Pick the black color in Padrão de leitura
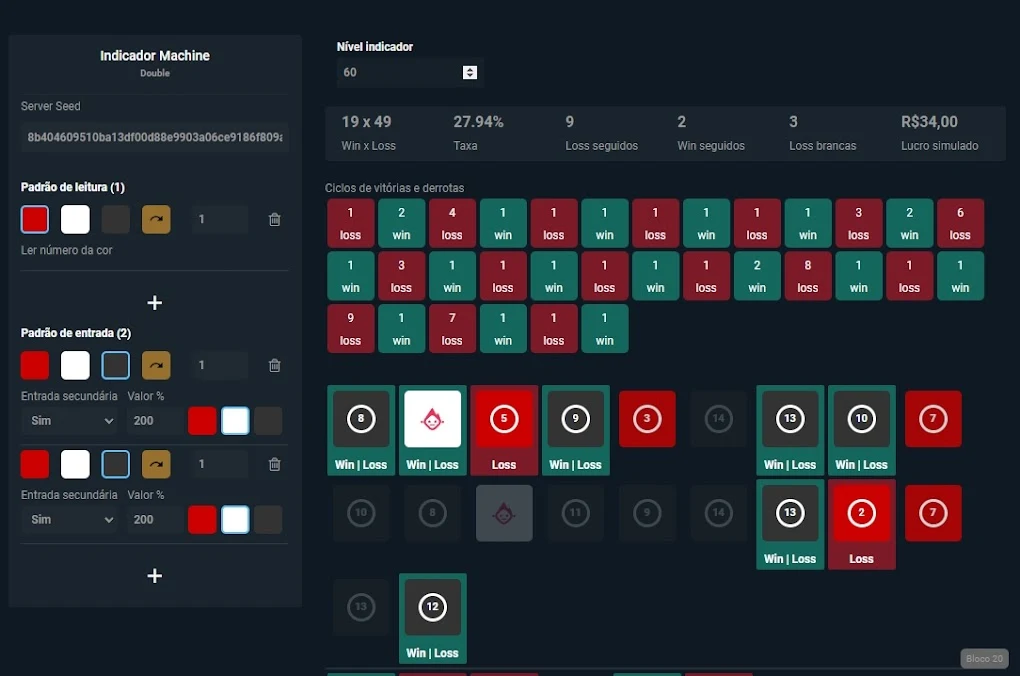The width and height of the screenshot is (1020, 676). click(x=116, y=219)
